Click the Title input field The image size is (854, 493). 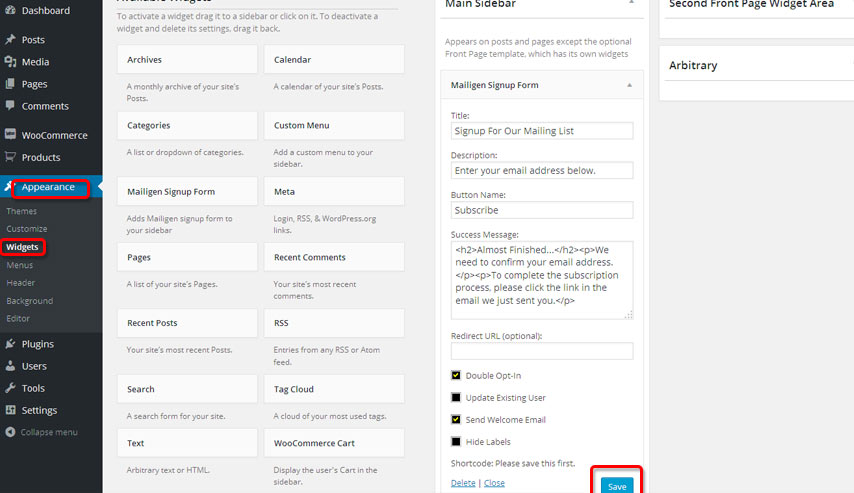tap(542, 131)
